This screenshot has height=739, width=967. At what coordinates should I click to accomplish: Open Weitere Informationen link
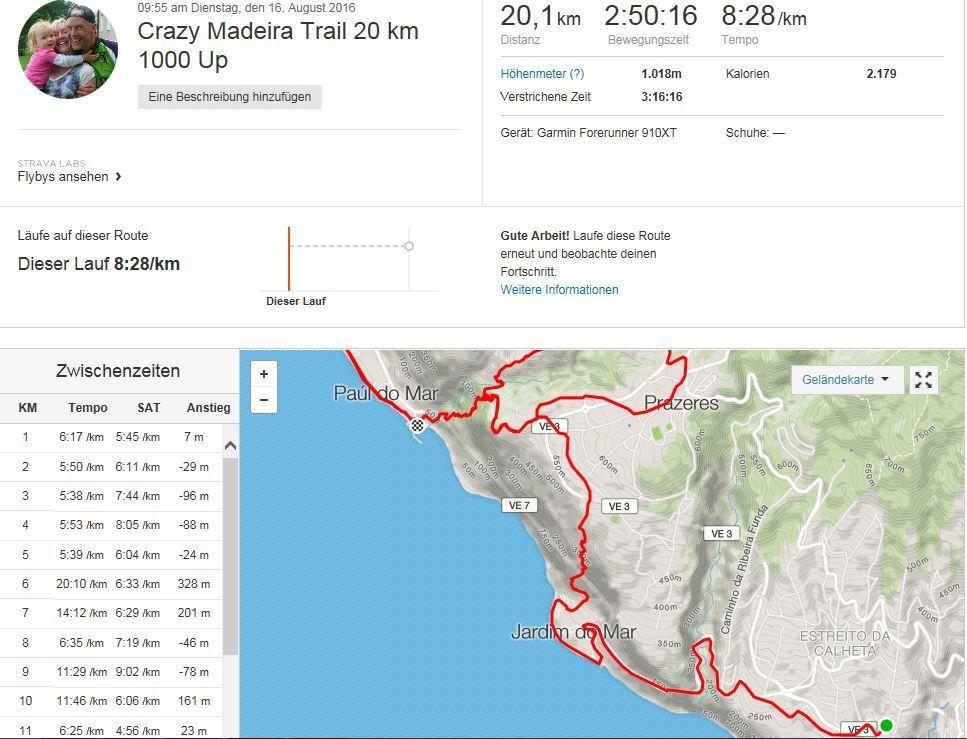559,290
